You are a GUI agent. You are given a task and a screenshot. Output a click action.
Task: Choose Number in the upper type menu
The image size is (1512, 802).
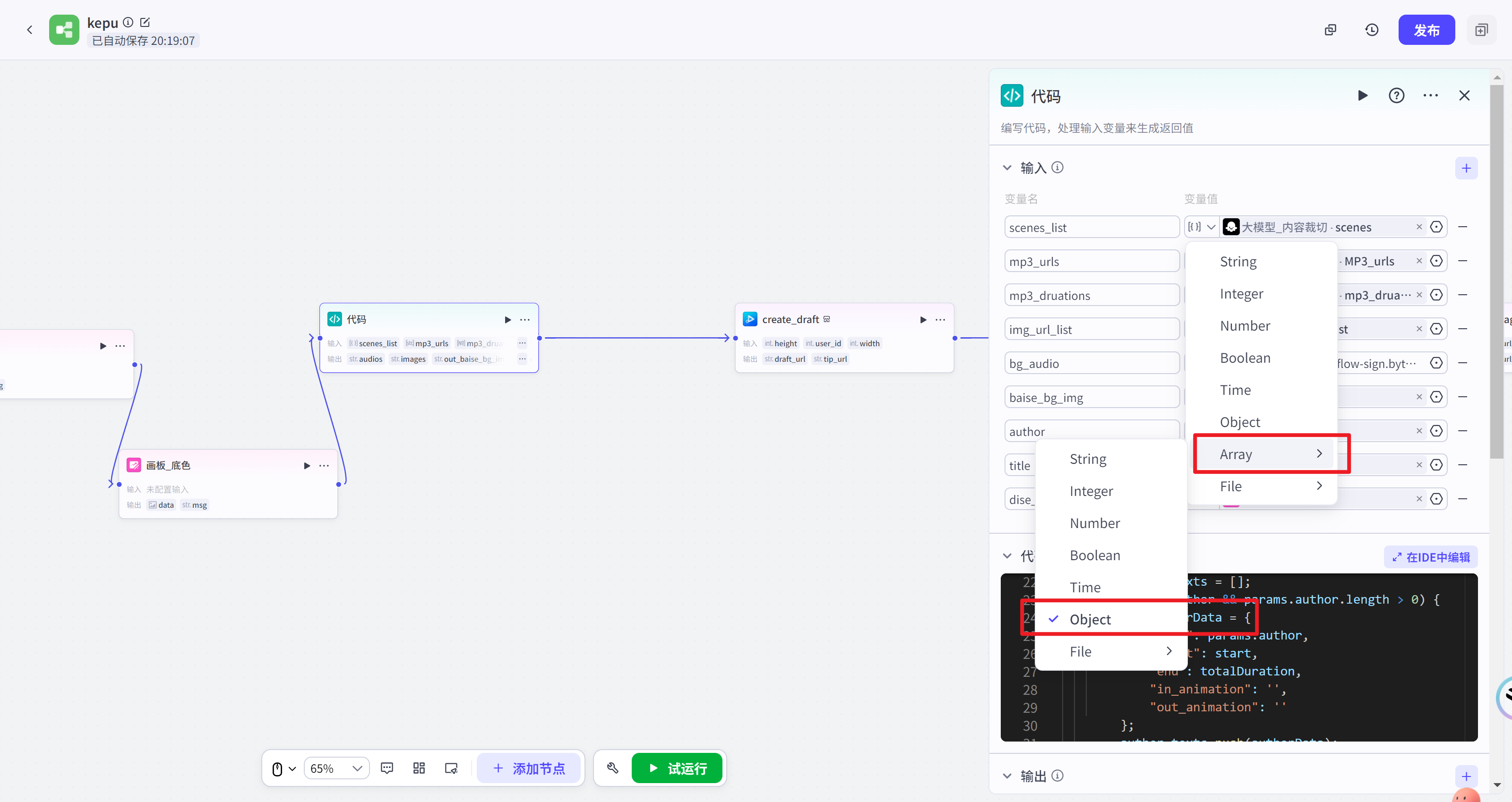(1262, 326)
